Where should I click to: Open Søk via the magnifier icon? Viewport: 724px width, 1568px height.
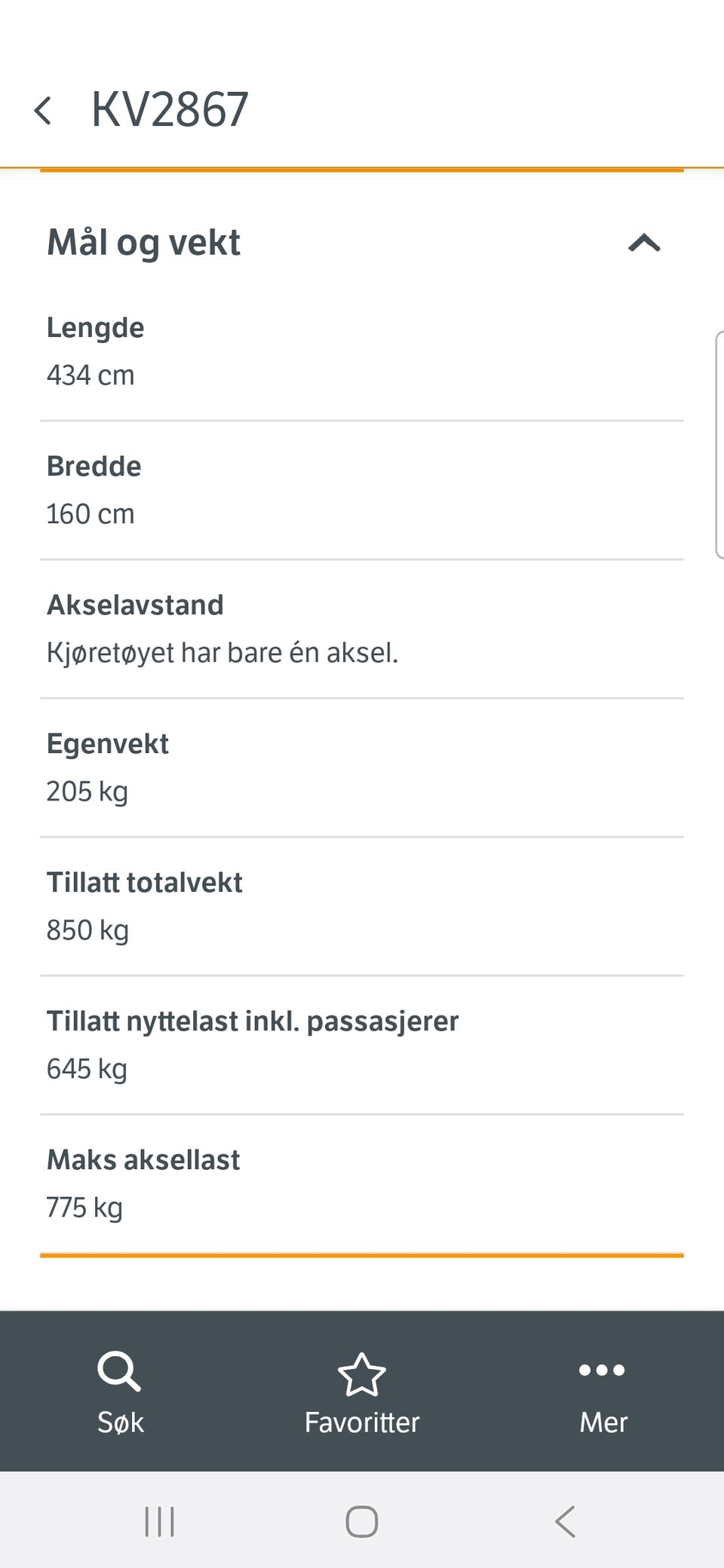point(119,1371)
